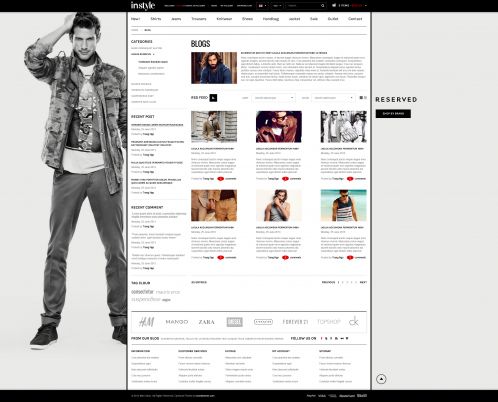
Task: Switch to the grid view icon
Action: click(x=361, y=98)
